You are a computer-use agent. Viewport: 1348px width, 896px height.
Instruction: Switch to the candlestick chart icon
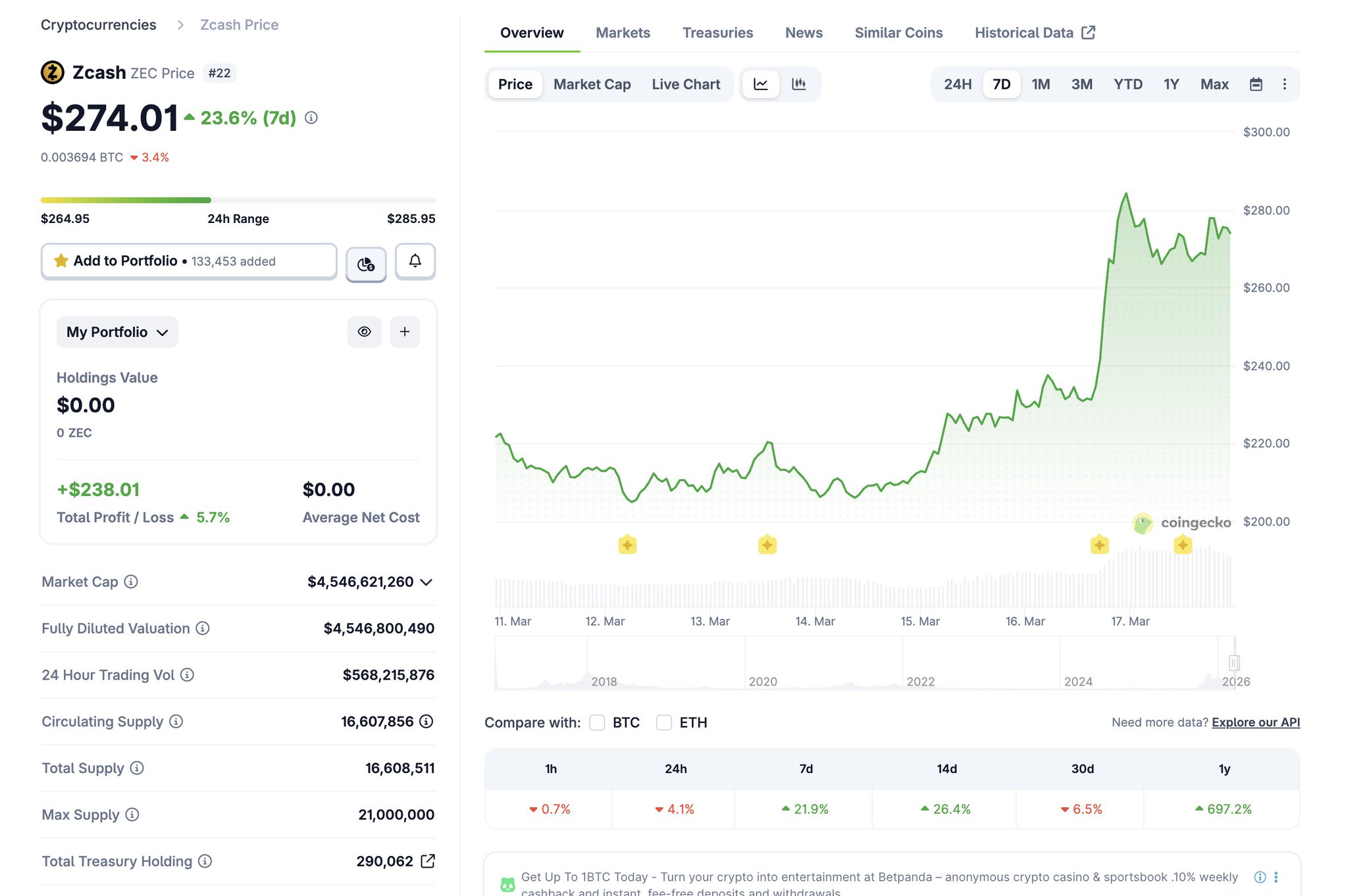(x=798, y=84)
